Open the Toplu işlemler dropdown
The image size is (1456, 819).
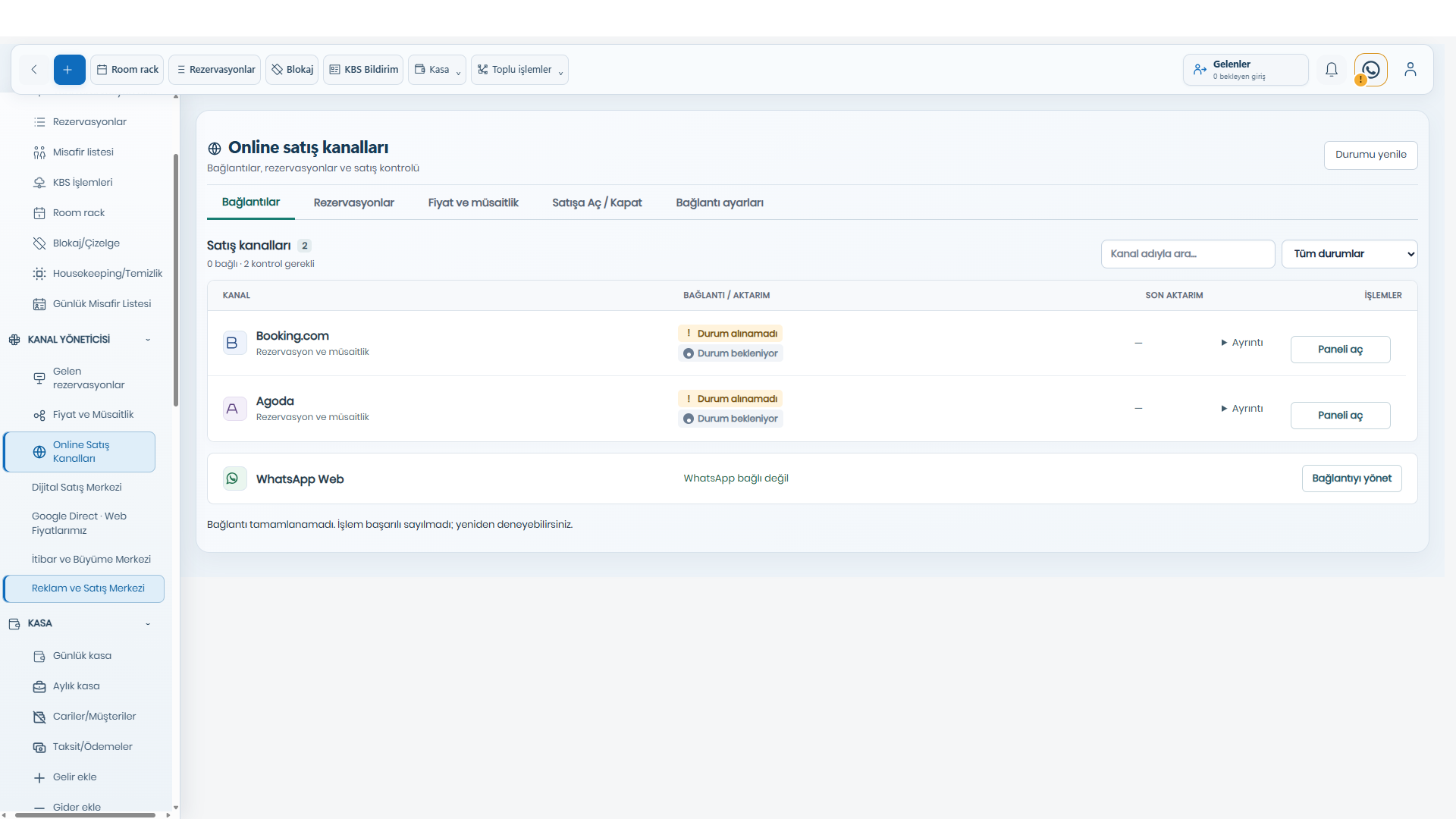tap(519, 70)
